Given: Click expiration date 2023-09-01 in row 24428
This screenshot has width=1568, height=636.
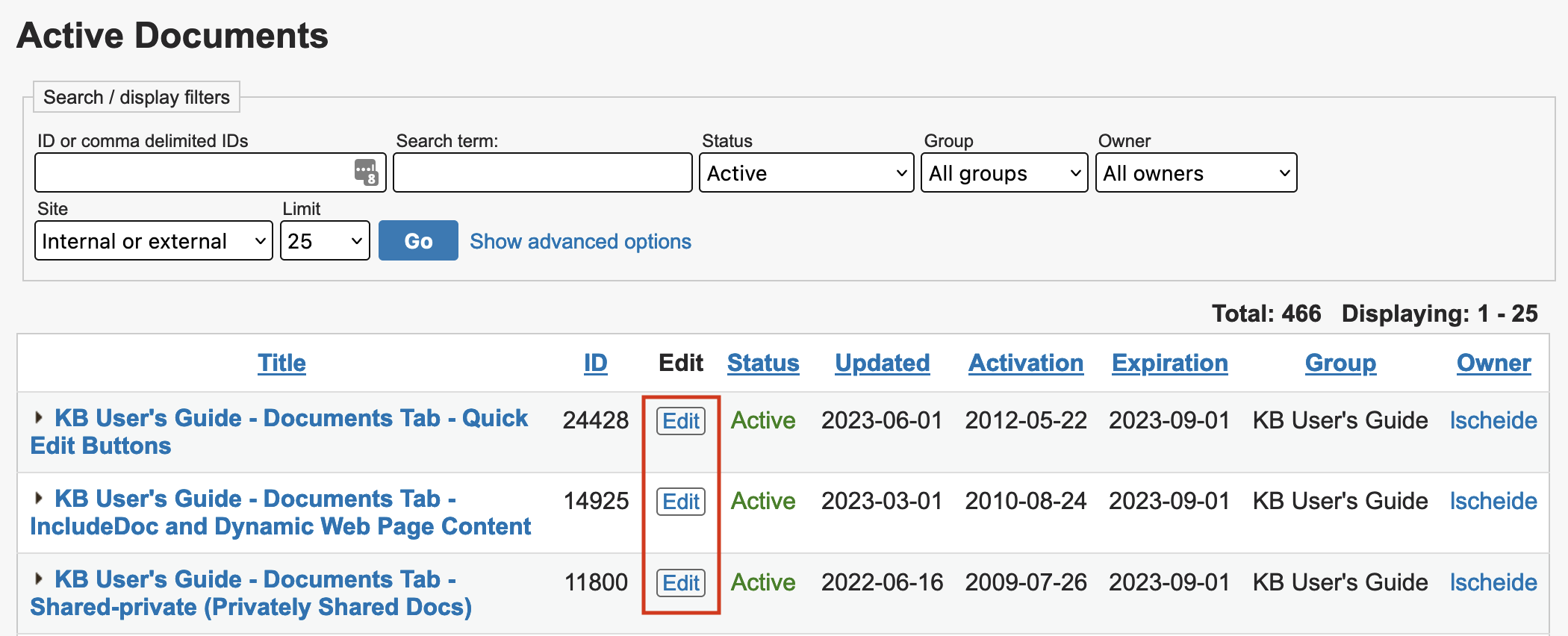Looking at the screenshot, I should [x=1169, y=420].
